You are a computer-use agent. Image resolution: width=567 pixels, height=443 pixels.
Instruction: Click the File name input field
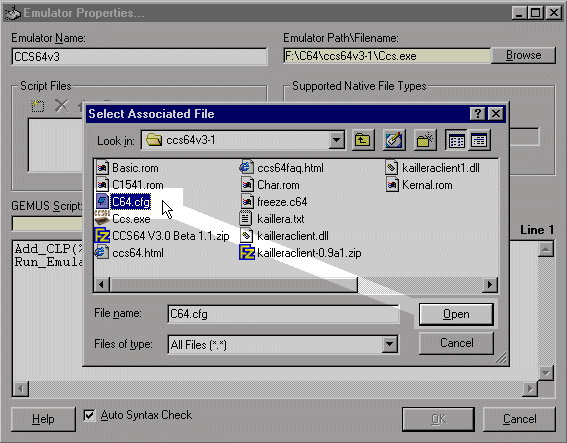pyautogui.click(x=284, y=314)
